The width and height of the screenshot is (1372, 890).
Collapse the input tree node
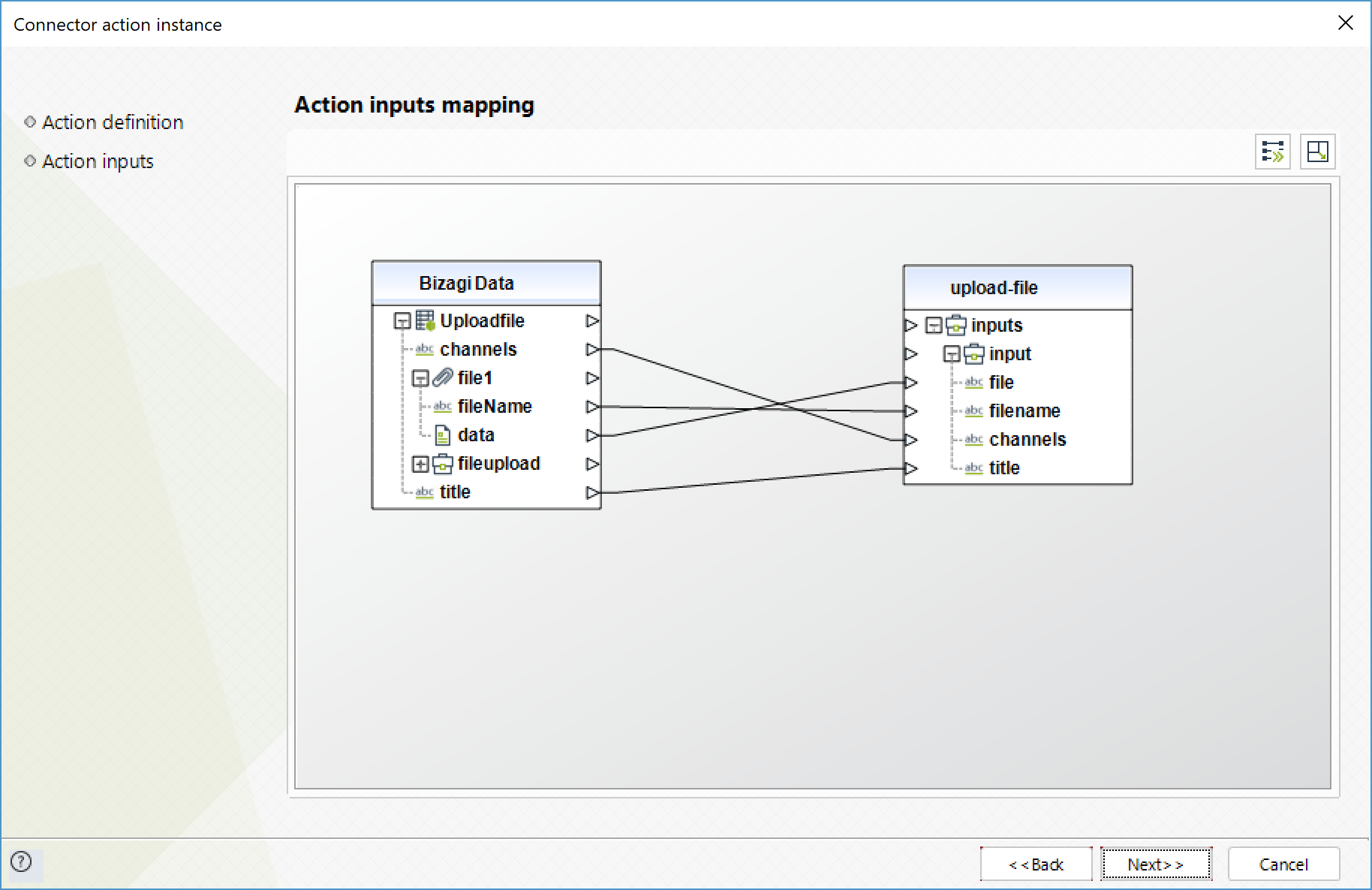(952, 354)
